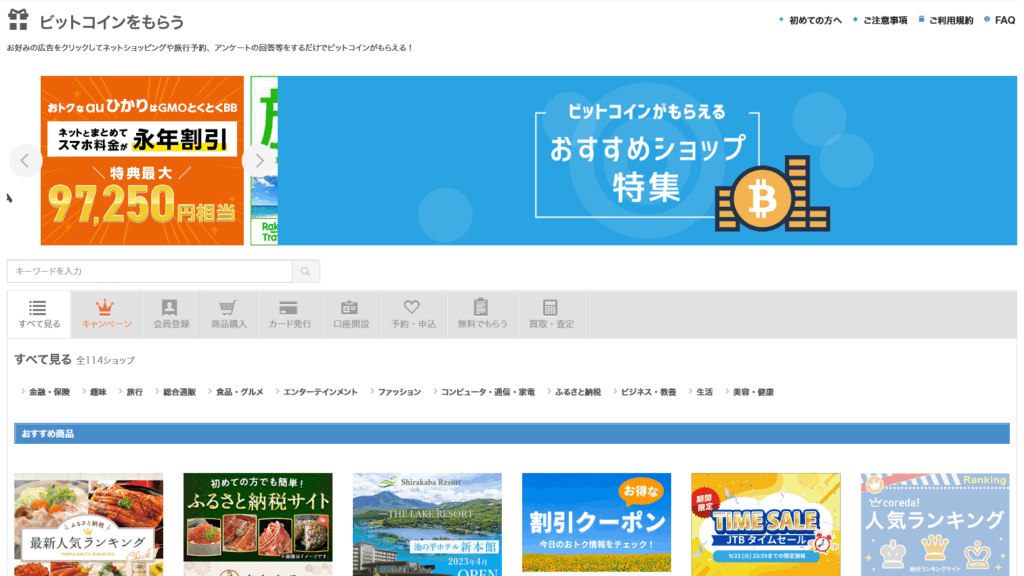Open the キャンペーン crown icon tab

[106, 314]
